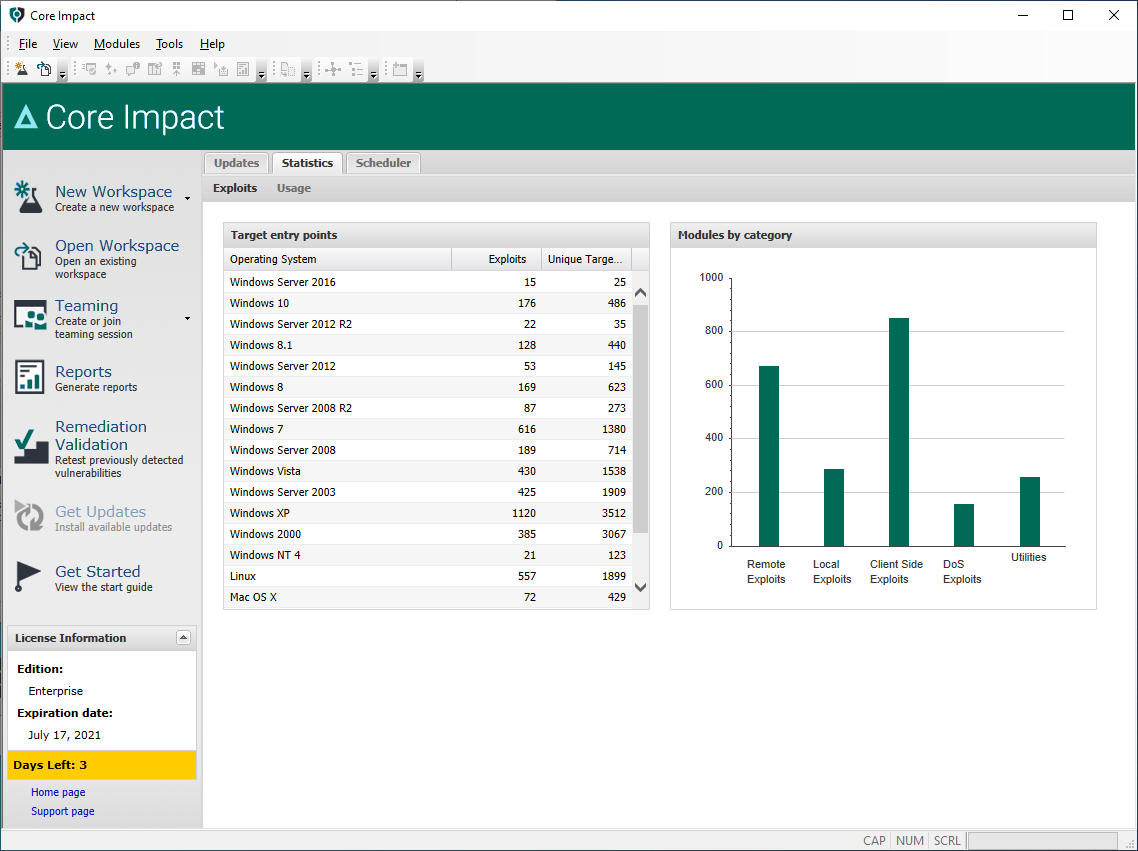
Task: Open the first toolbar overflow options dropdown
Action: tap(62, 73)
